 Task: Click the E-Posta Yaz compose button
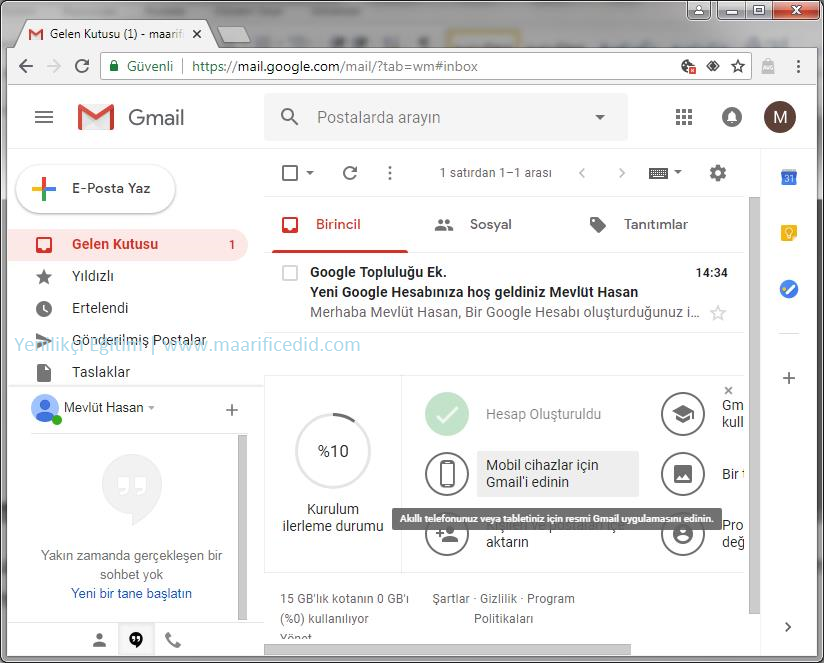96,189
